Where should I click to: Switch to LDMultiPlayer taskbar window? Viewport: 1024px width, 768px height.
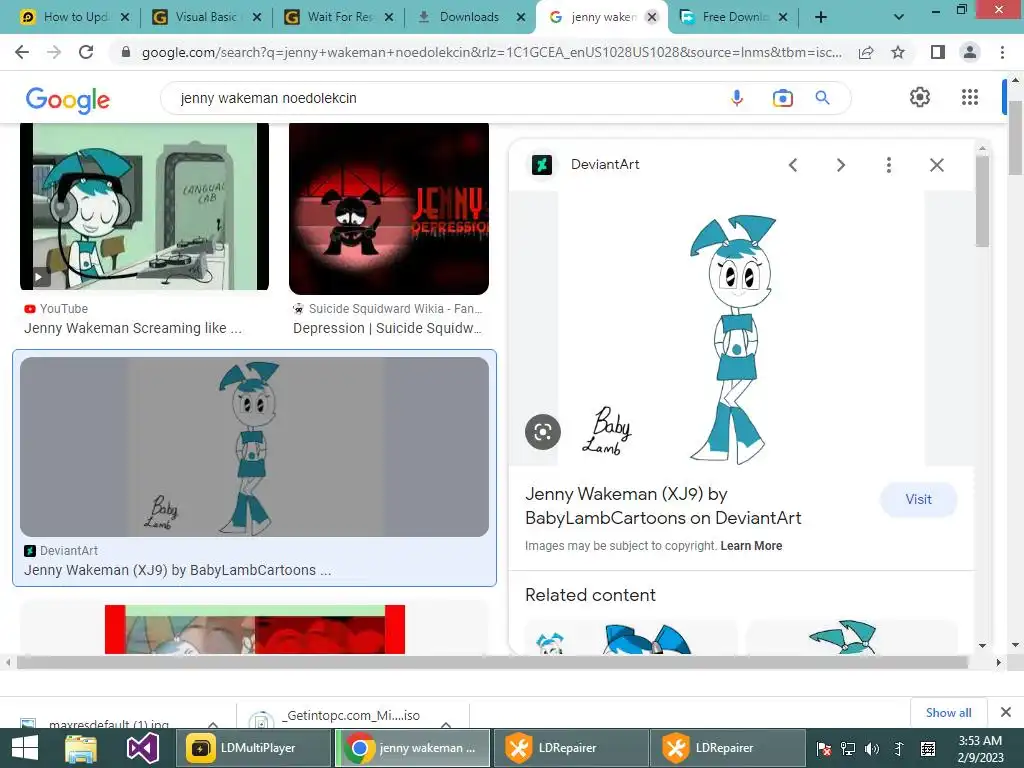pos(253,748)
